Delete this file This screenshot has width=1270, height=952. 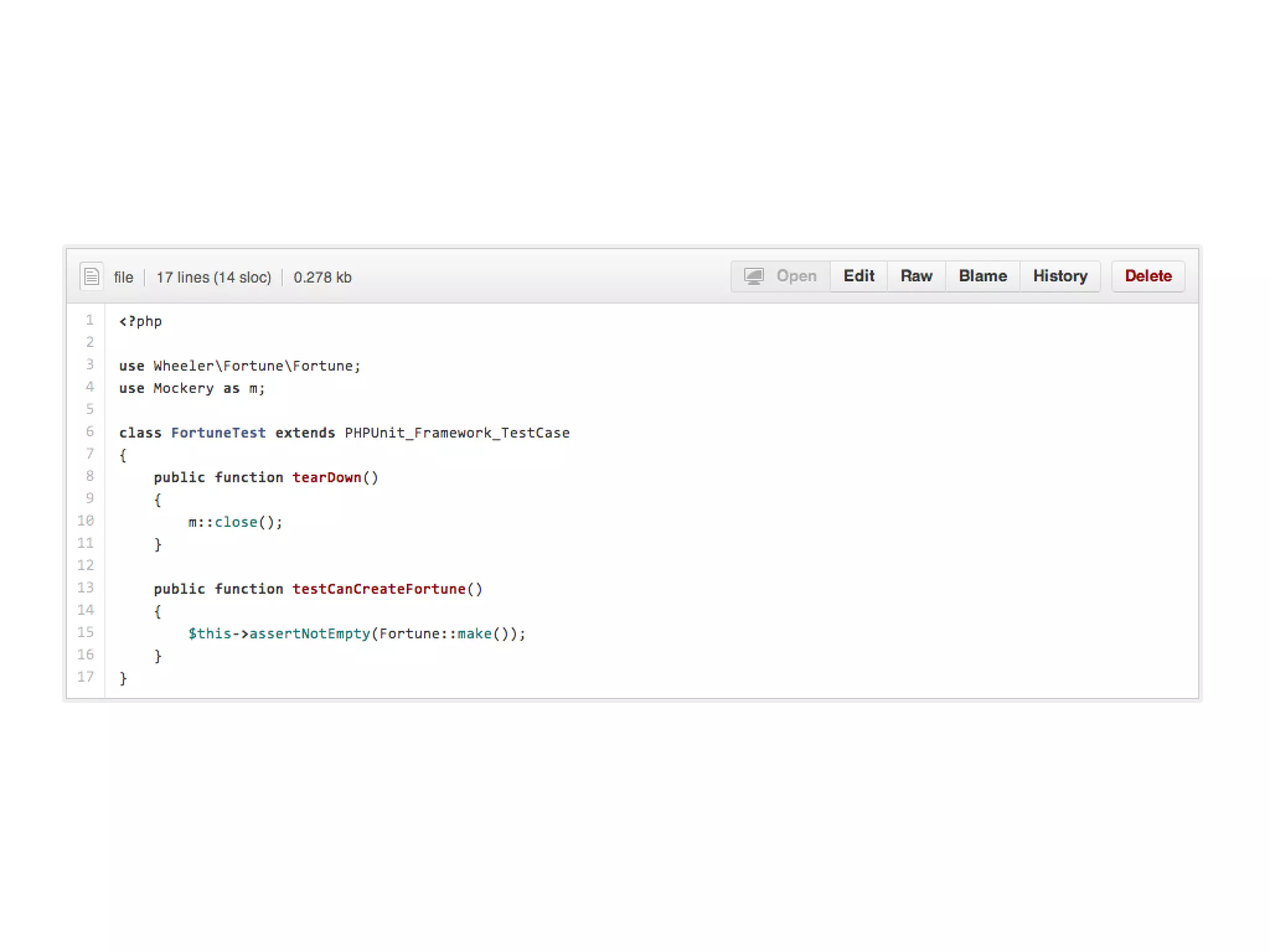click(x=1148, y=276)
